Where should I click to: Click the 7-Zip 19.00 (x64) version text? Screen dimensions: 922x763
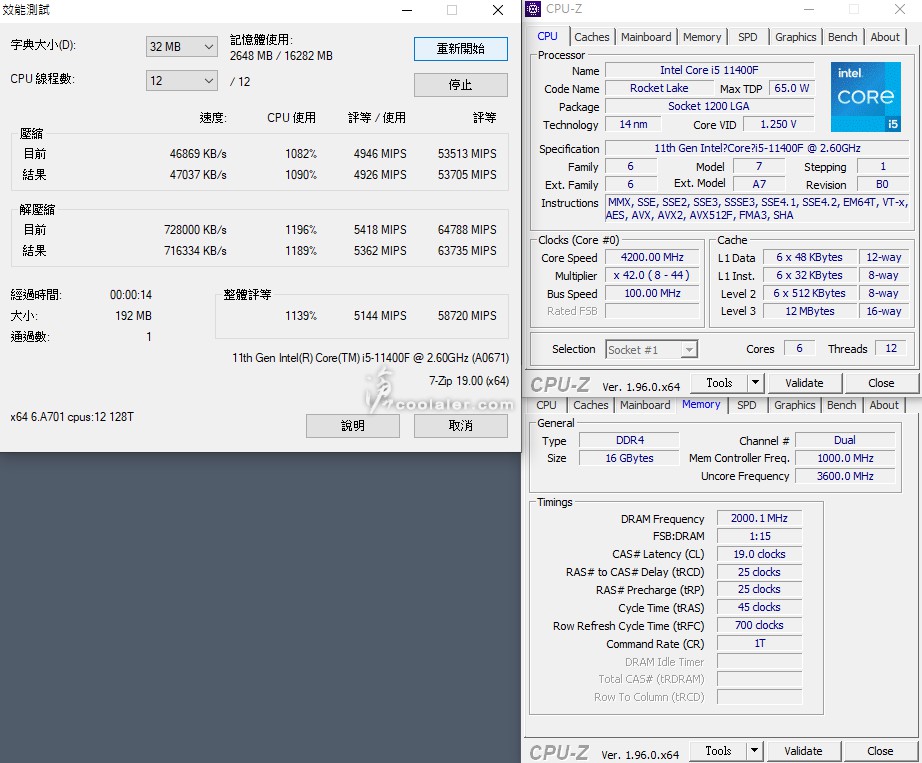tap(469, 381)
